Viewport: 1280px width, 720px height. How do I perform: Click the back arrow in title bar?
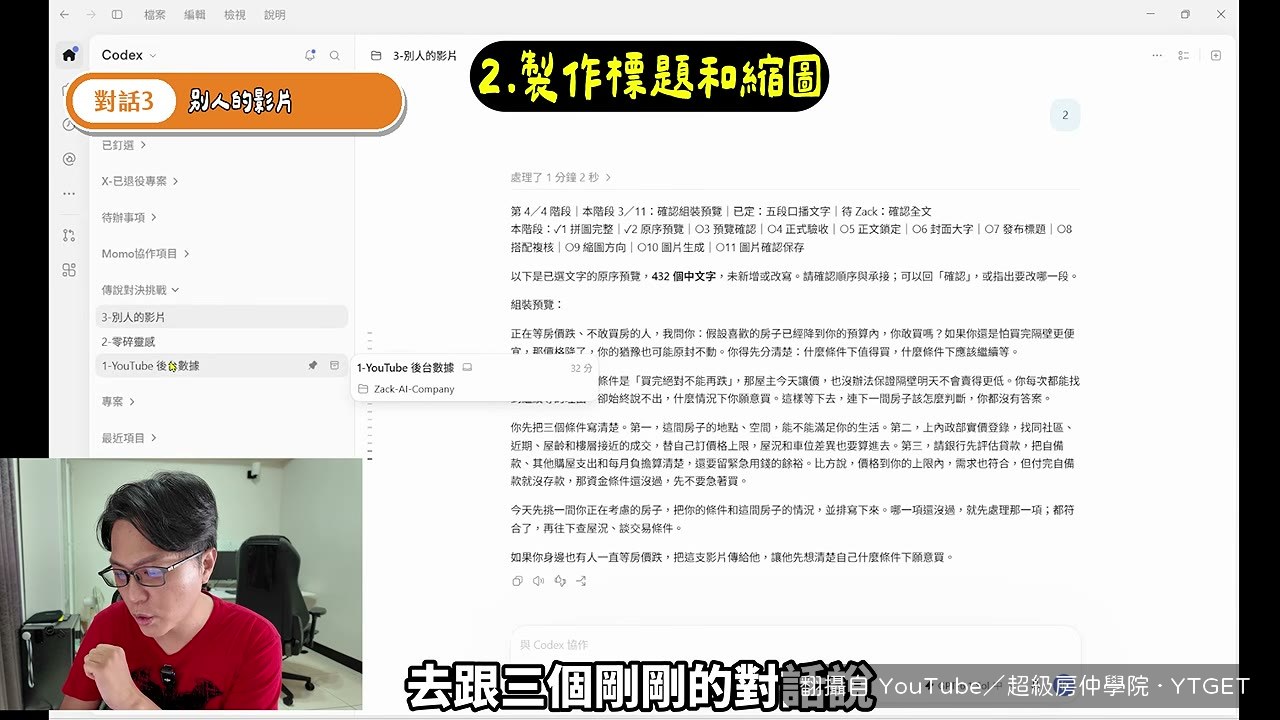(x=64, y=15)
